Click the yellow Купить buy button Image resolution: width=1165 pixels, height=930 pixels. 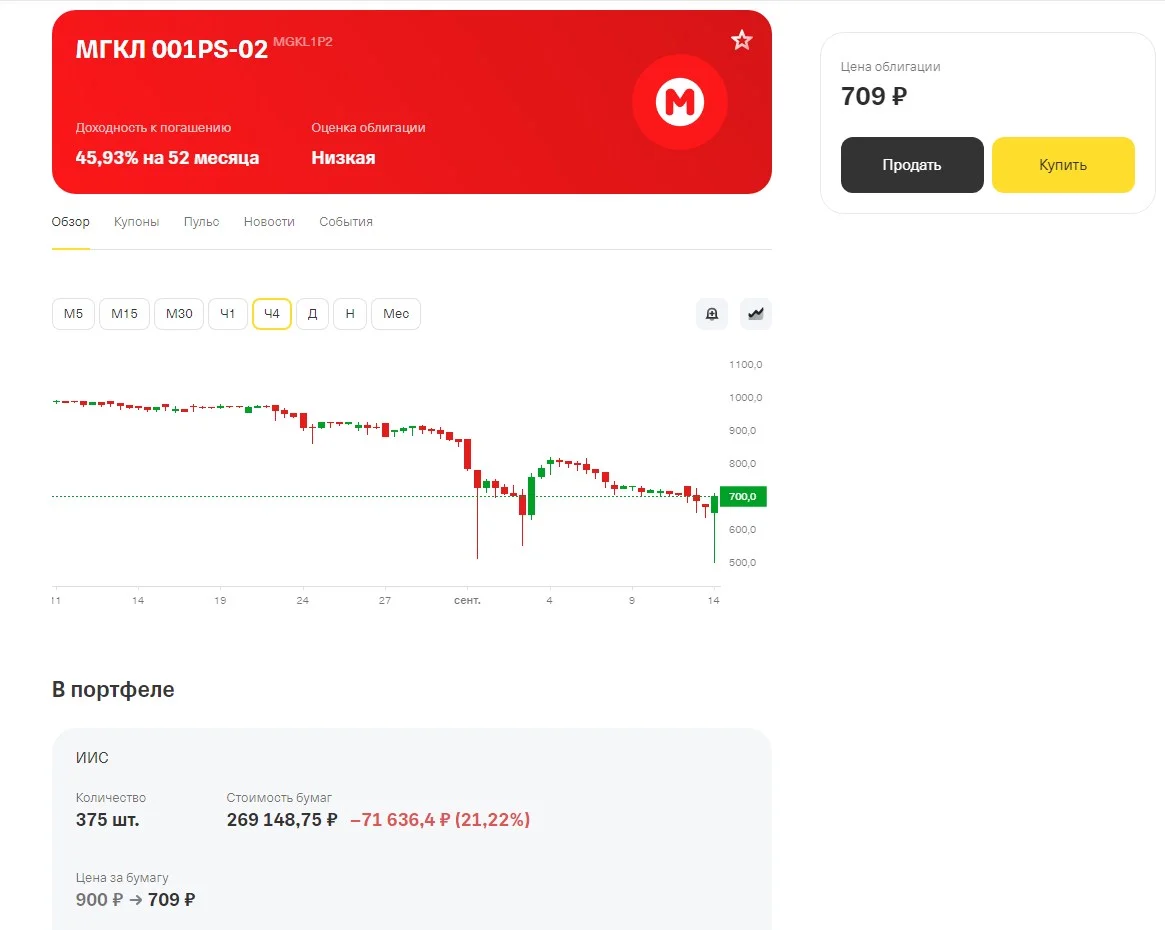(1063, 165)
